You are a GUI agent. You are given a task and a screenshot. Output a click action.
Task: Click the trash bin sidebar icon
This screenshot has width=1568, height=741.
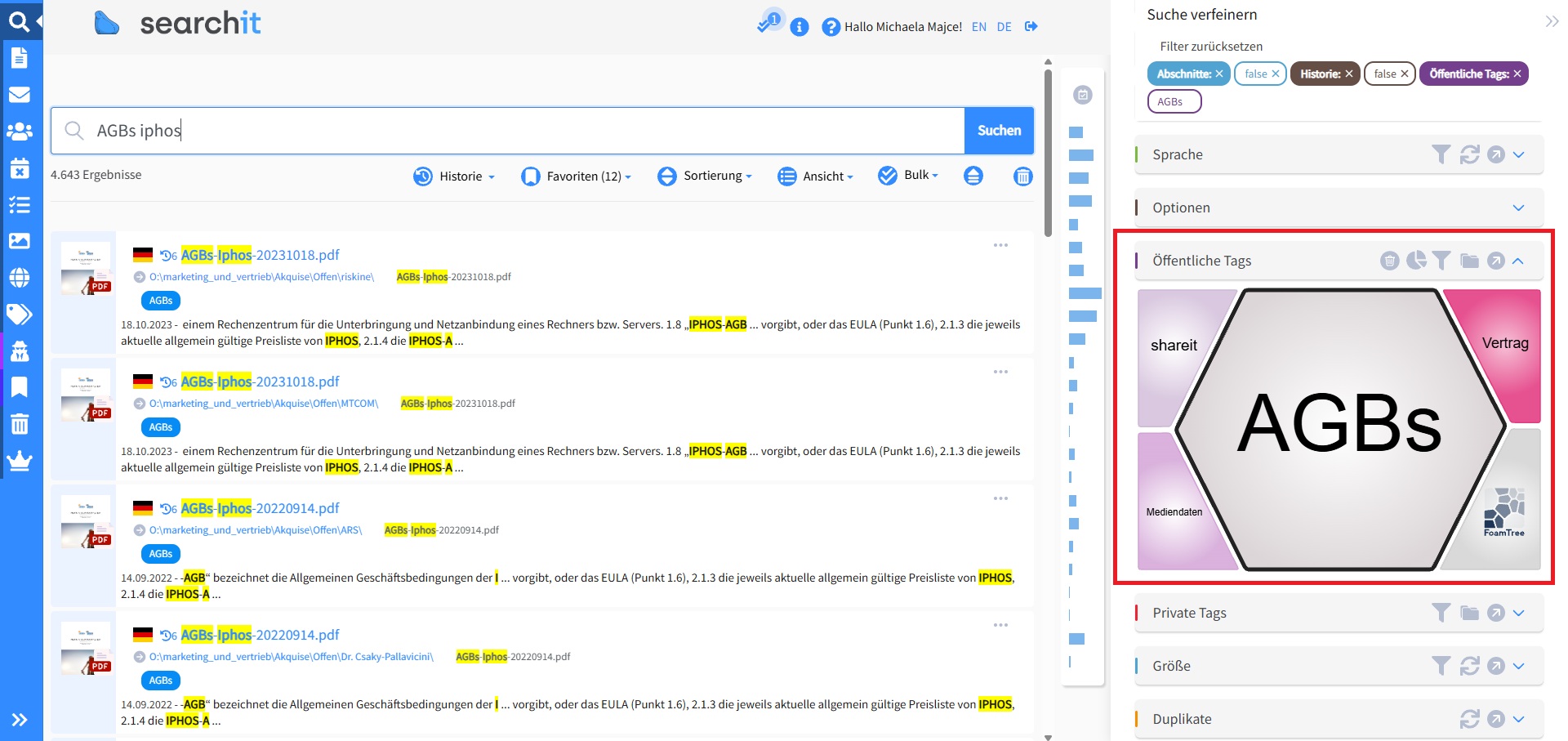point(20,424)
